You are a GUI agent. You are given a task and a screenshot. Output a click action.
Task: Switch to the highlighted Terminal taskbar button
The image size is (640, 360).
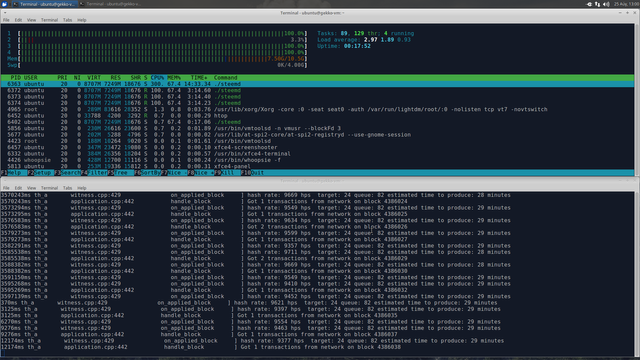click(x=44, y=4)
